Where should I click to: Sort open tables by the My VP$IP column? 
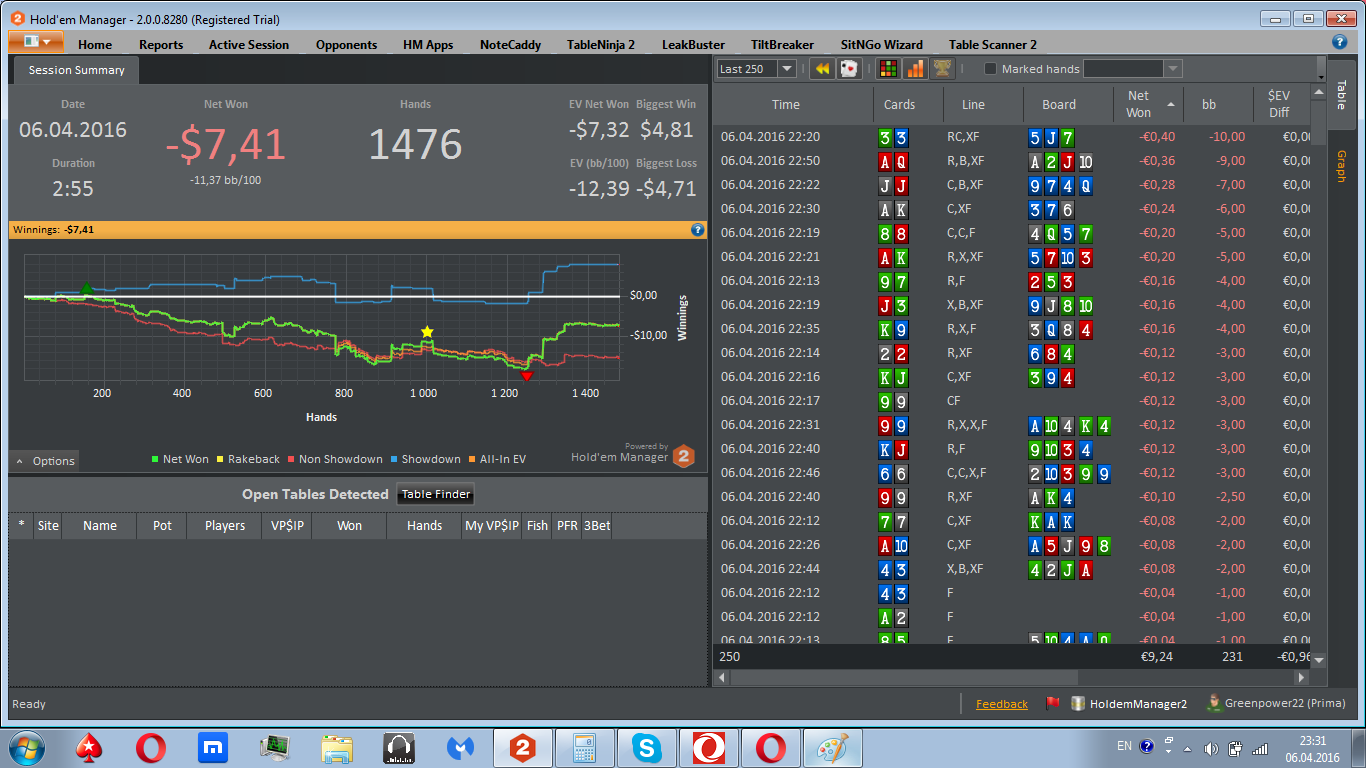click(492, 525)
